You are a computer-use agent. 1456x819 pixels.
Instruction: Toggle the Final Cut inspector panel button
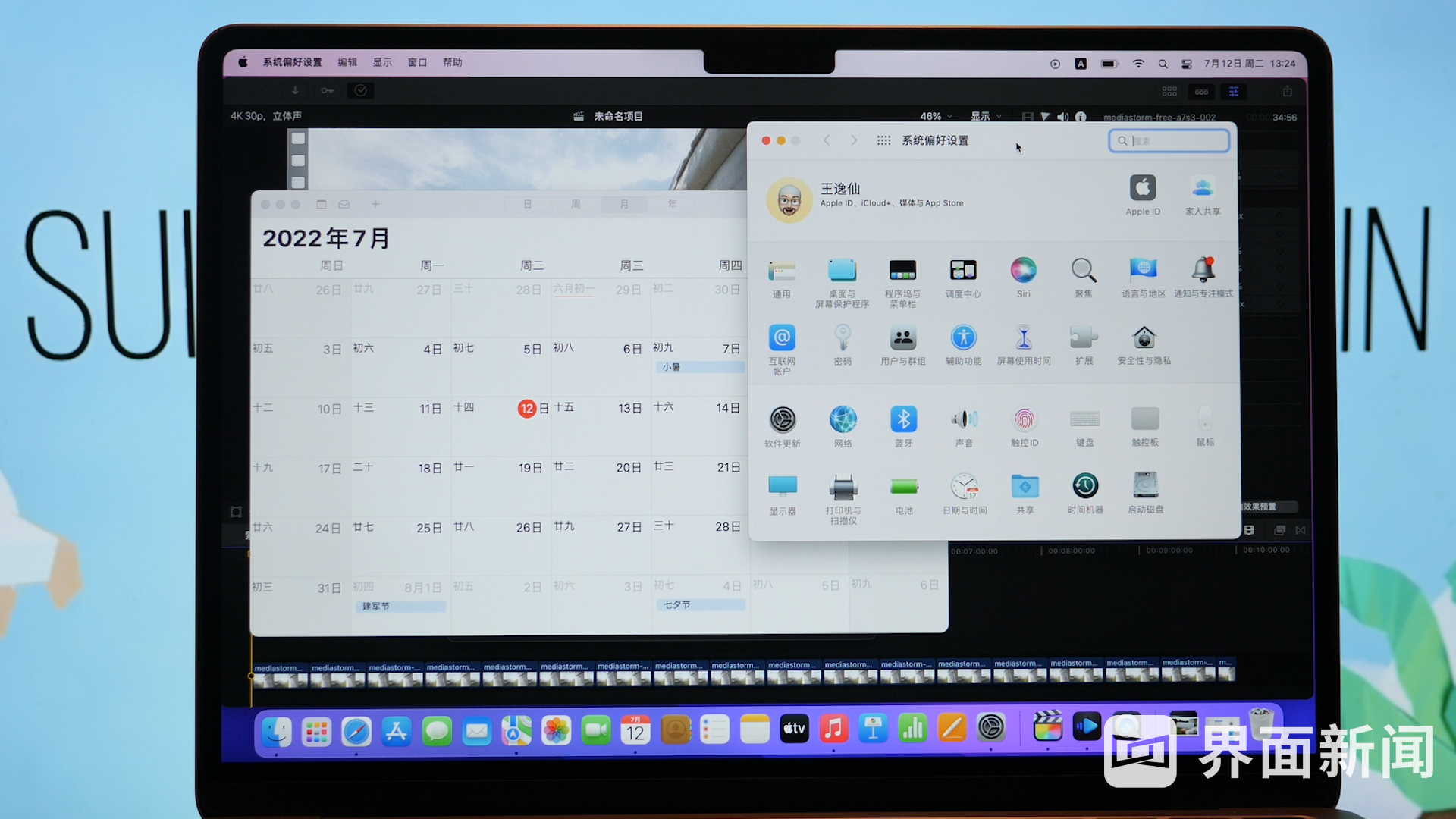pyautogui.click(x=1234, y=91)
